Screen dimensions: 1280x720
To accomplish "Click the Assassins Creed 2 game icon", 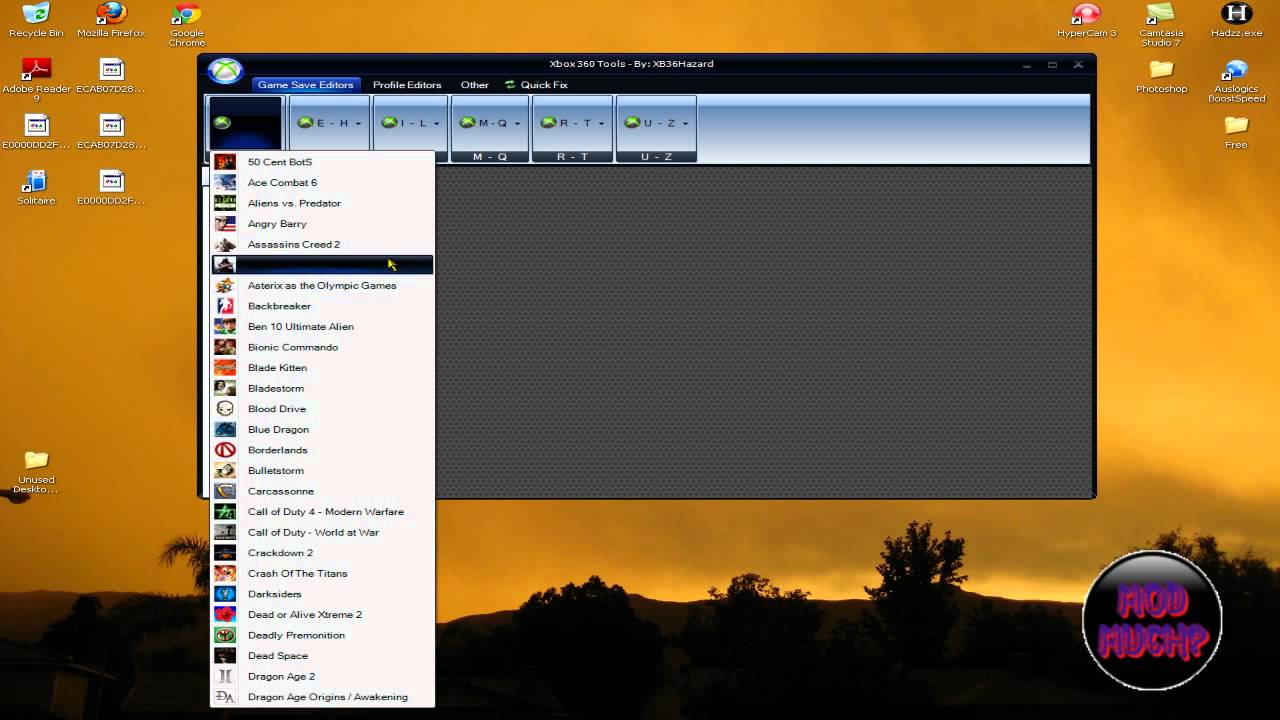I will [225, 244].
